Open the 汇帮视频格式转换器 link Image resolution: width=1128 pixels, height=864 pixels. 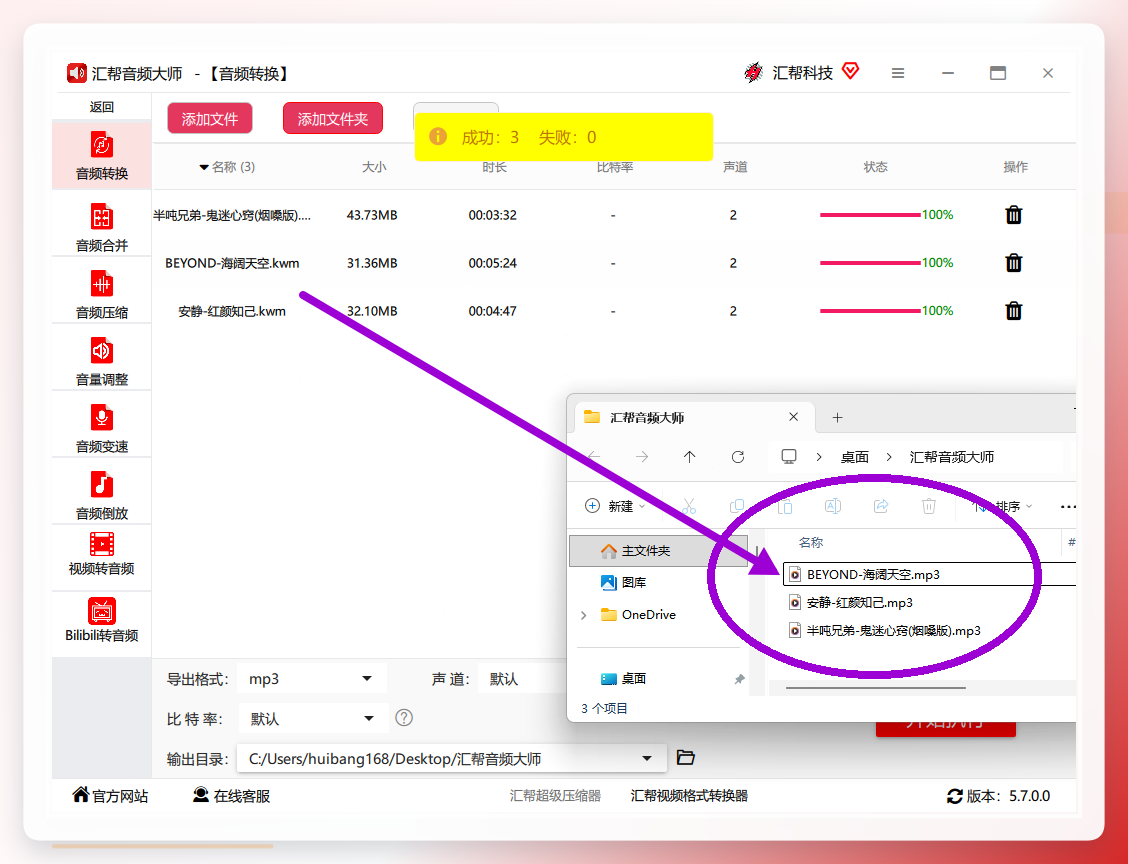click(x=689, y=796)
